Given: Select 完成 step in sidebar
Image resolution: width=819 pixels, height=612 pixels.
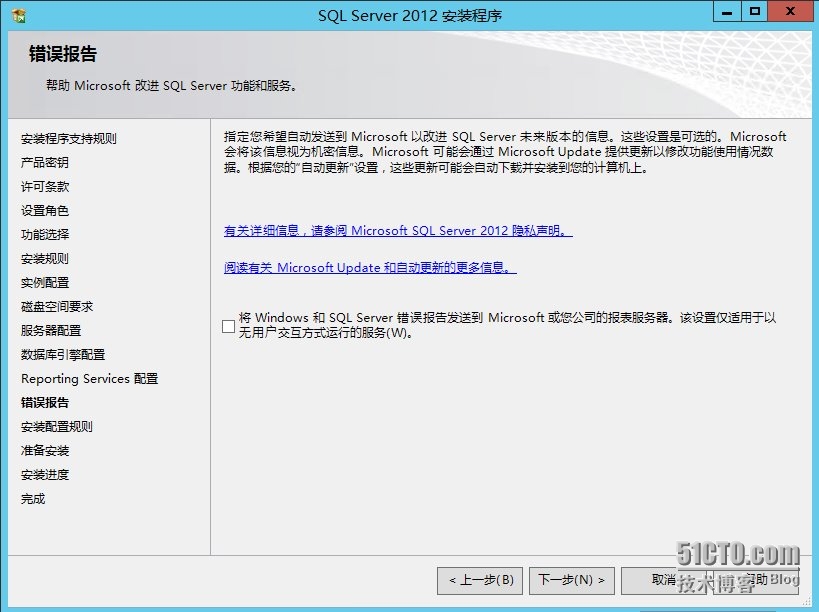Looking at the screenshot, I should coord(33,499).
